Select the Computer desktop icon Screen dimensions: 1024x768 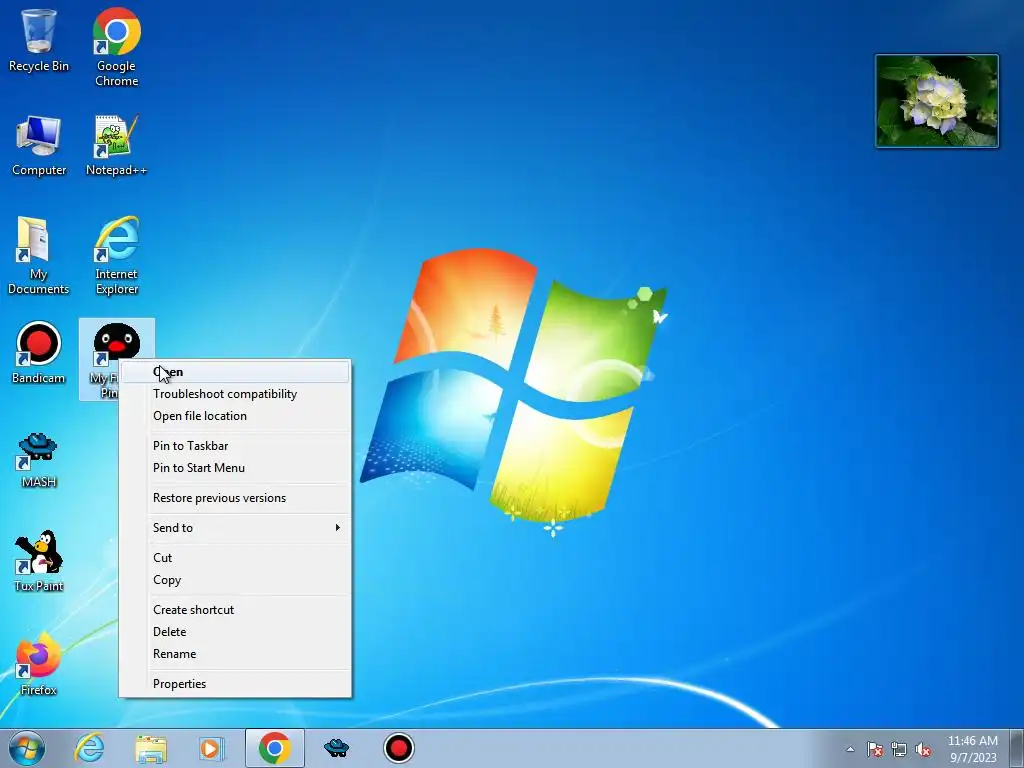pos(39,146)
